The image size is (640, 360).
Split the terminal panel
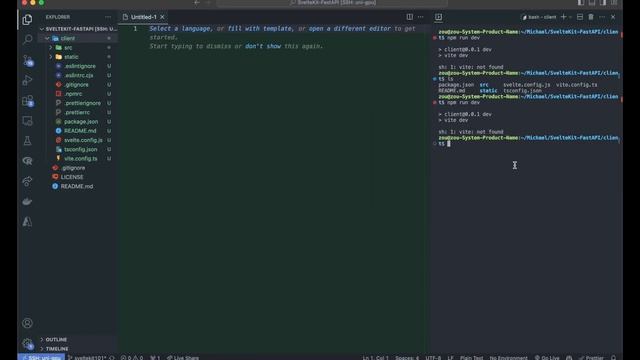tap(580, 17)
